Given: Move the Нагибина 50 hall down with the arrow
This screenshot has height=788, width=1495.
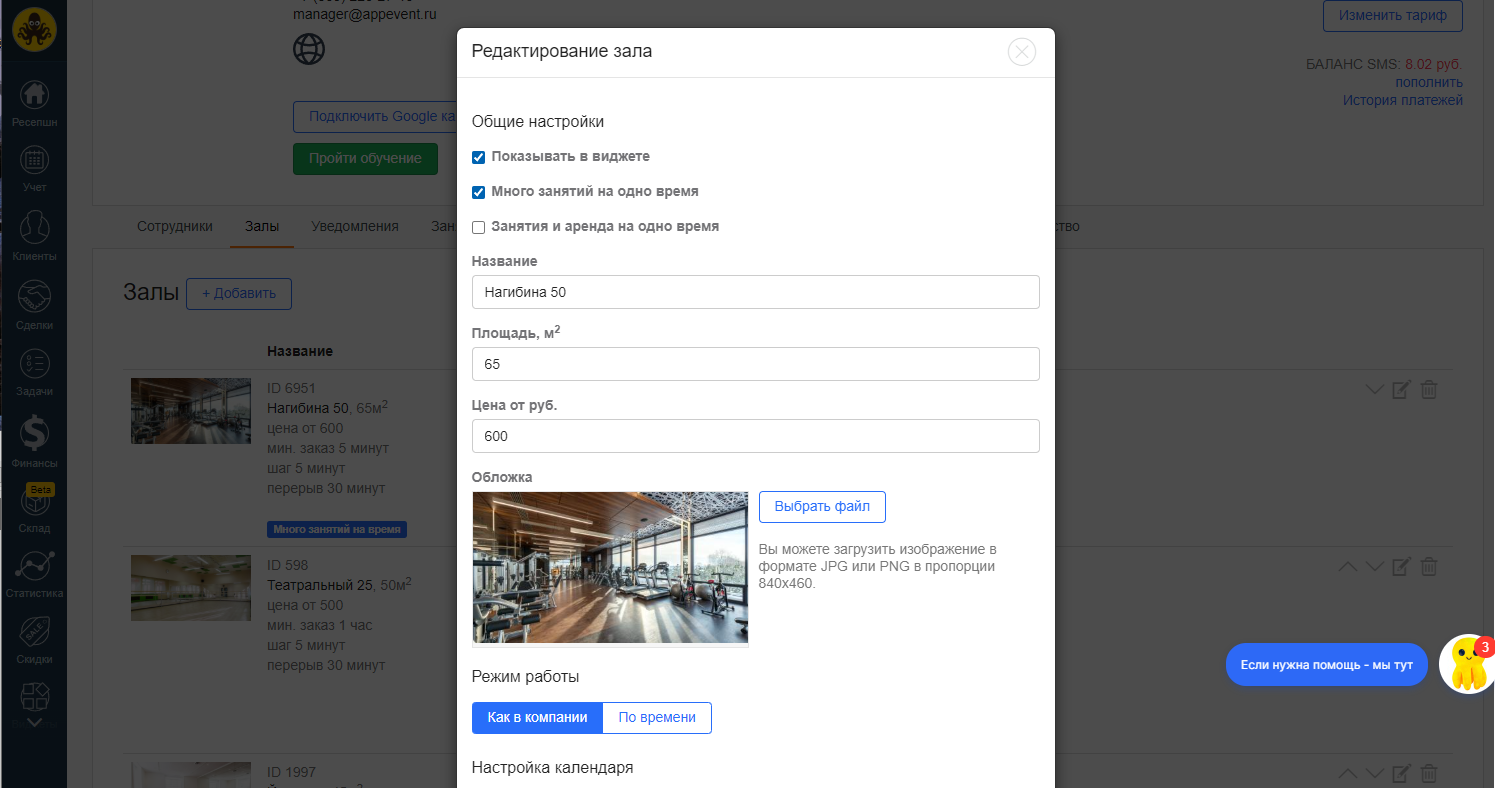Looking at the screenshot, I should pyautogui.click(x=1374, y=390).
